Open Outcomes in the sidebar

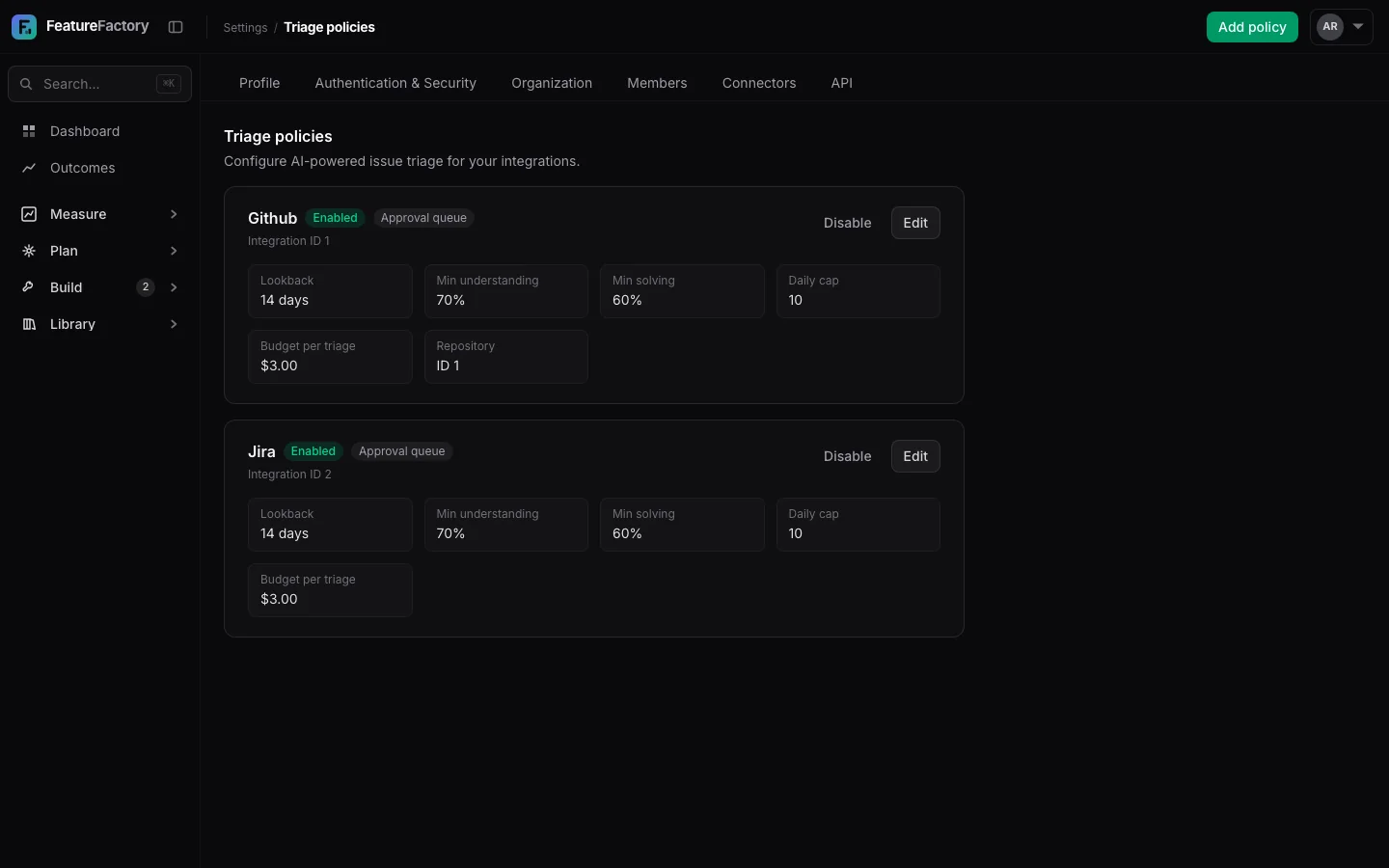click(99, 168)
